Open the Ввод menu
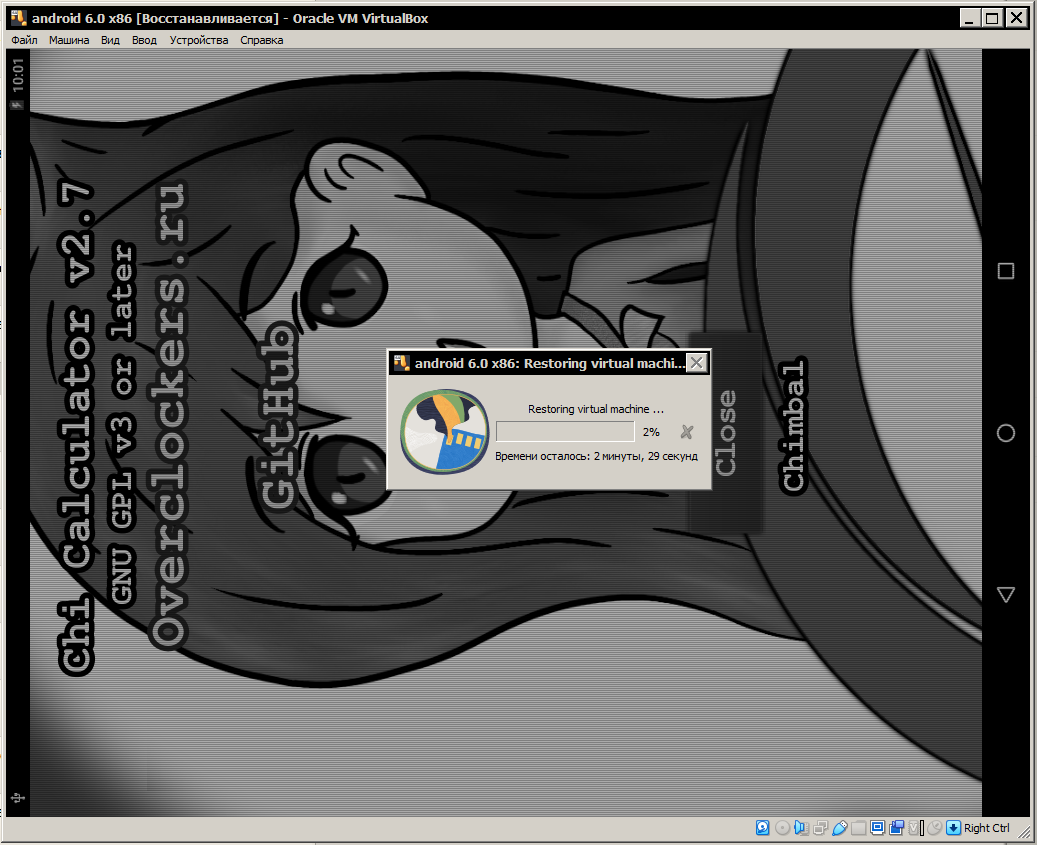 [x=144, y=40]
